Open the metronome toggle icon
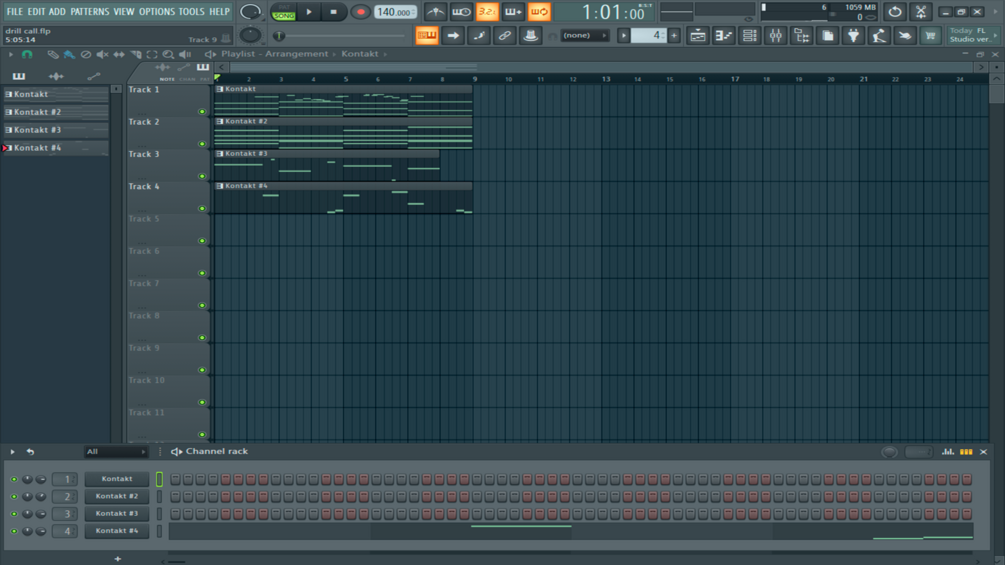Viewport: 1005px width, 565px height. point(435,12)
